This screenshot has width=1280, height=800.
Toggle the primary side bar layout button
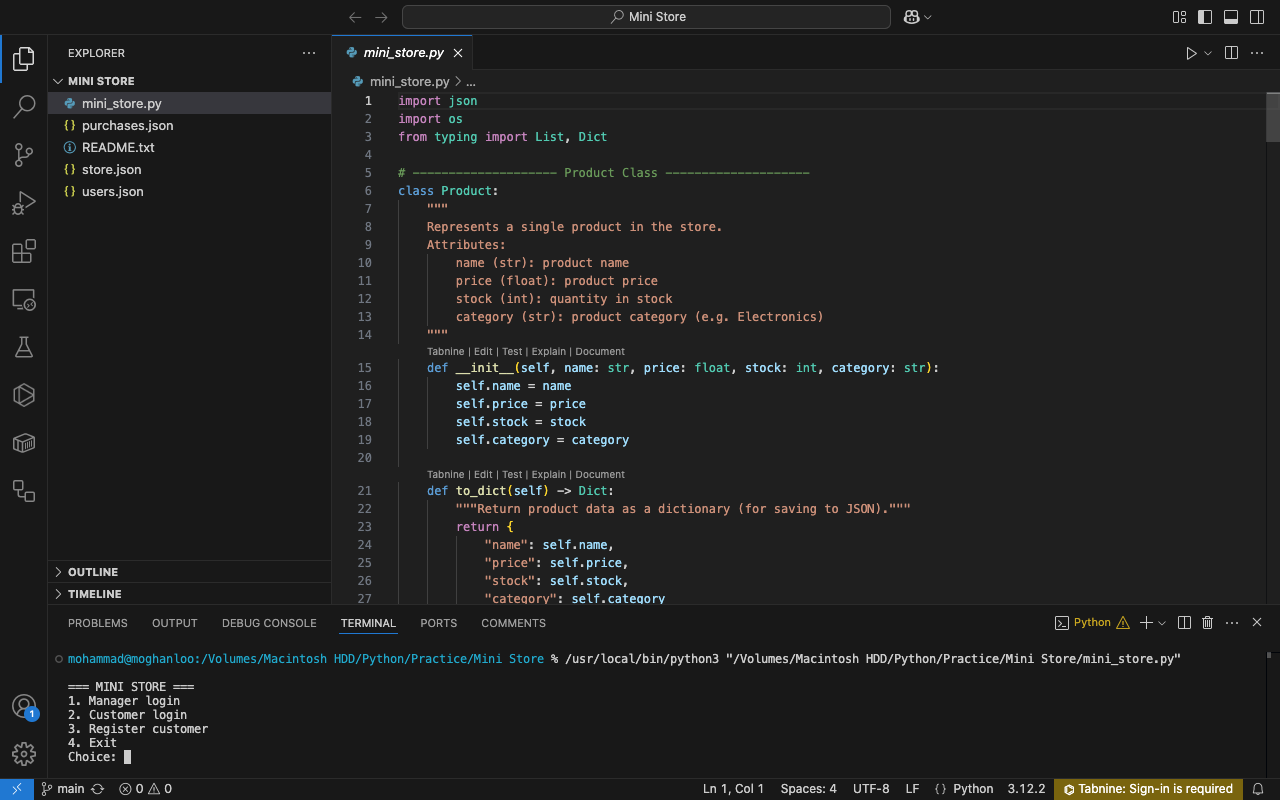coord(1205,17)
